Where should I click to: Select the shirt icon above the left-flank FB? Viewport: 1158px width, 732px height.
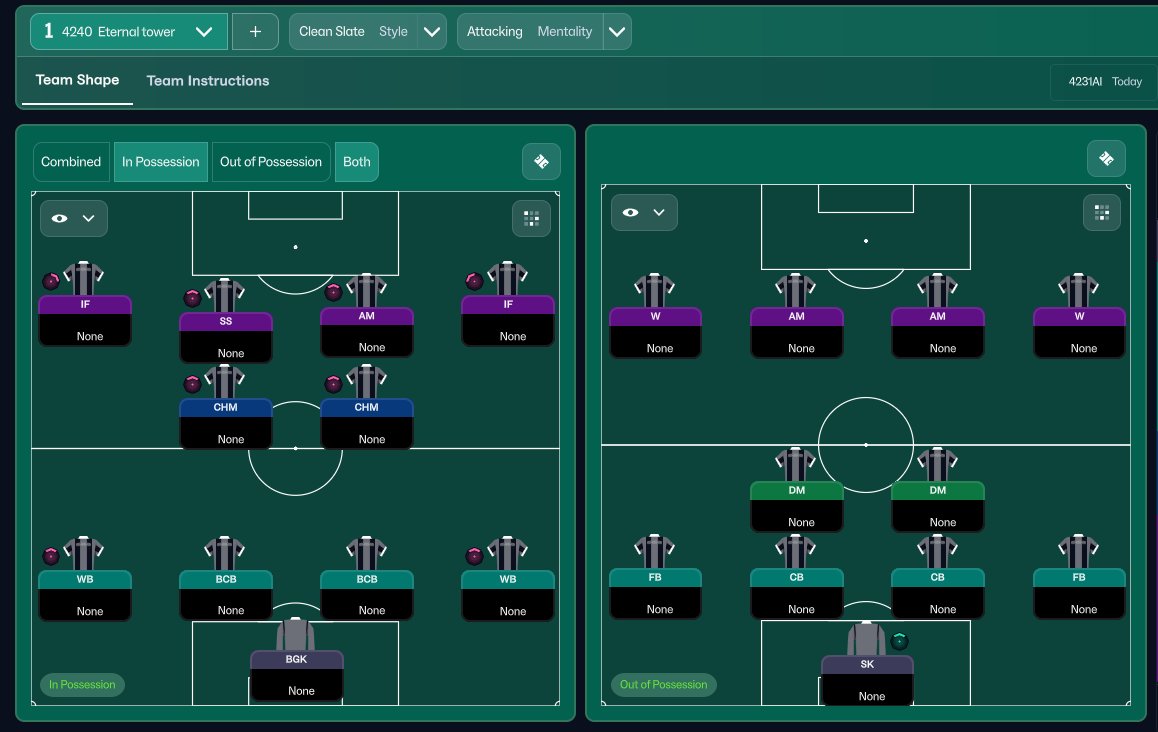pyautogui.click(x=654, y=552)
